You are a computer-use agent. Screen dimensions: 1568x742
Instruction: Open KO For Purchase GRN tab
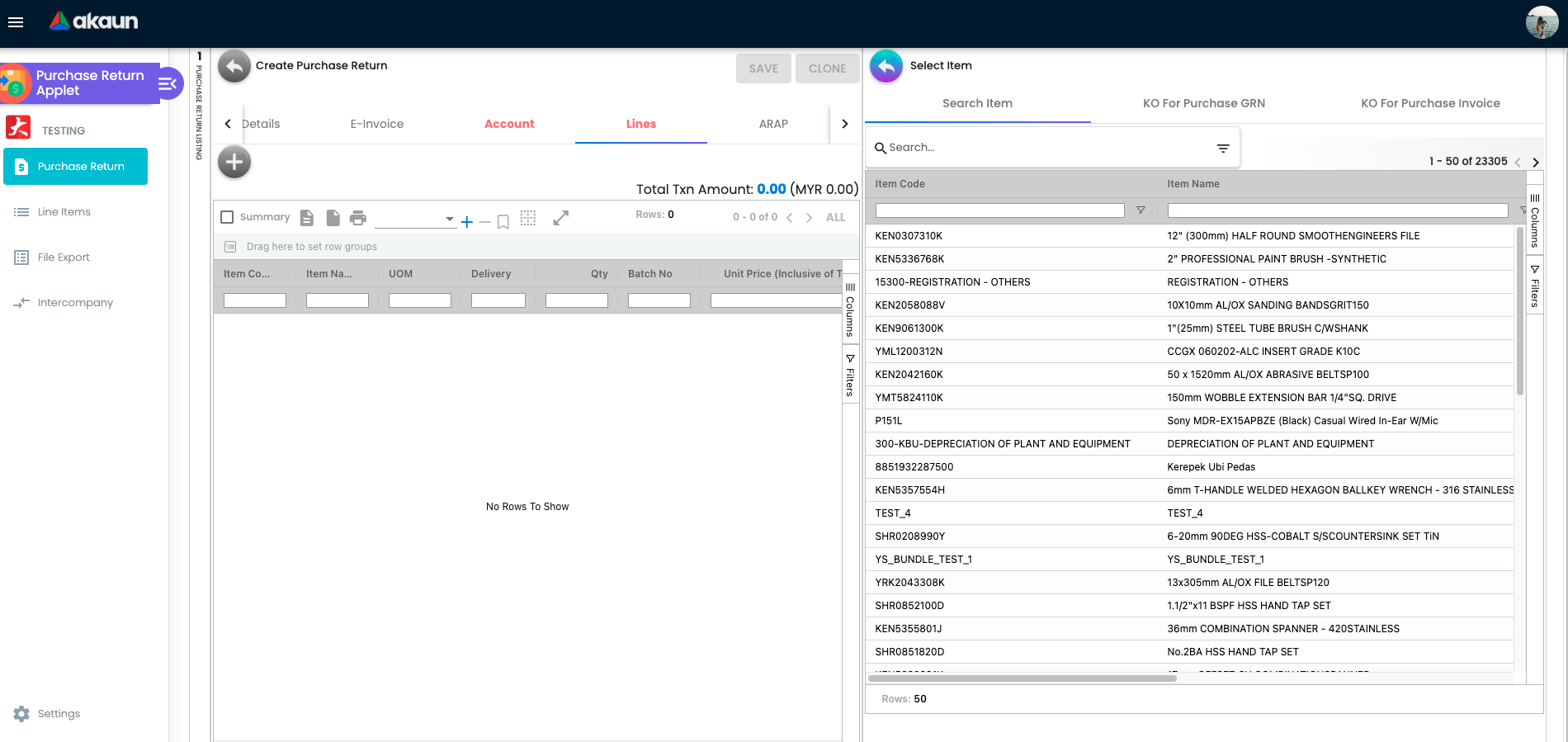(x=1203, y=103)
